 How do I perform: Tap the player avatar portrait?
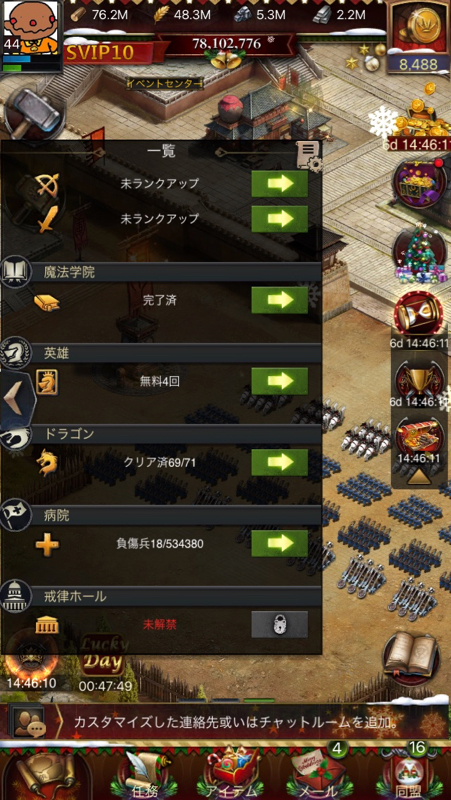coord(31,28)
